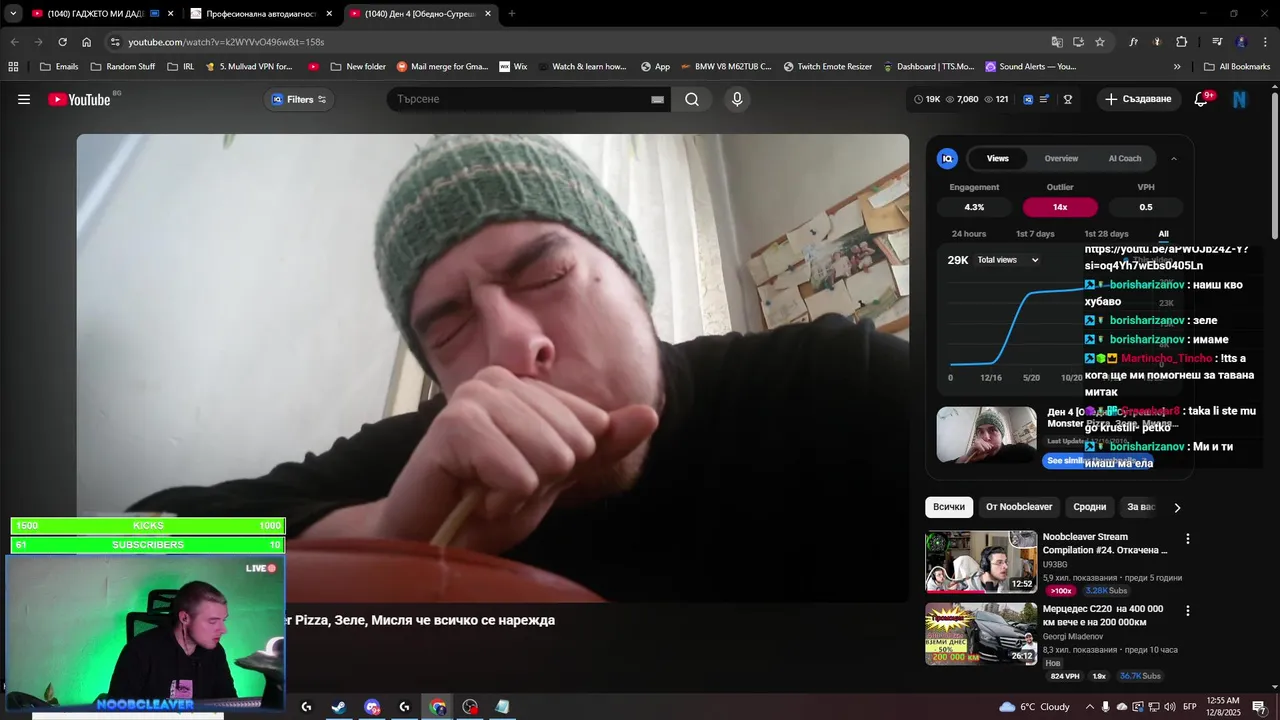This screenshot has height=720, width=1280.
Task: Select the Всички filter chip
Action: [x=949, y=507]
